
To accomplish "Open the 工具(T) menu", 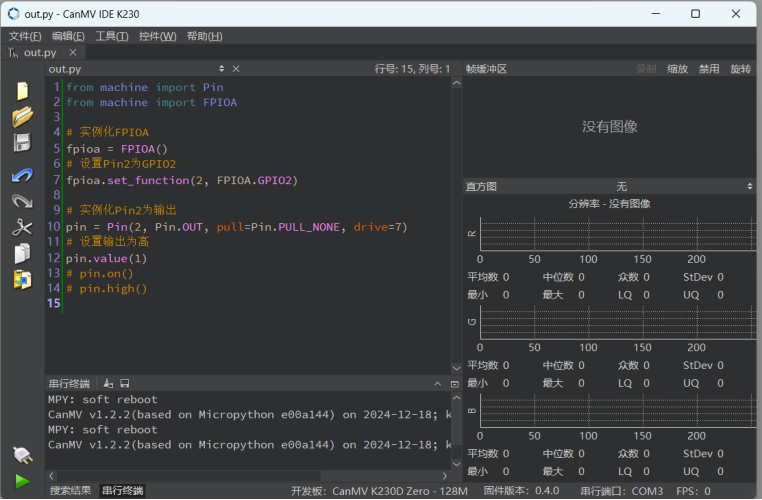I will coord(112,36).
